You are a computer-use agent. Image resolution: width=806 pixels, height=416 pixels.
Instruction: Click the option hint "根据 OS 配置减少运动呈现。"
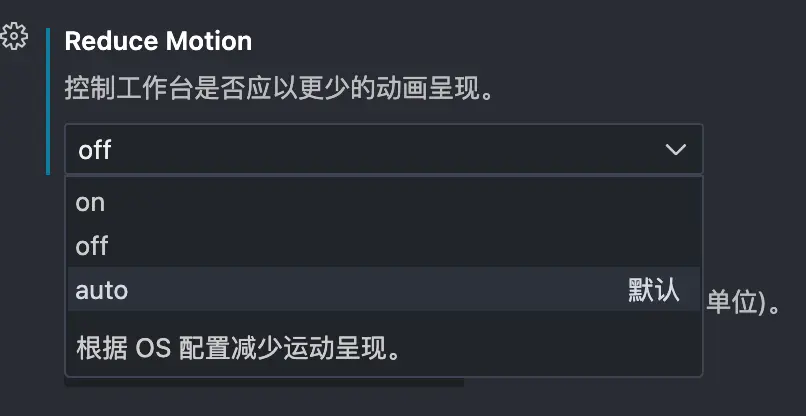click(238, 349)
